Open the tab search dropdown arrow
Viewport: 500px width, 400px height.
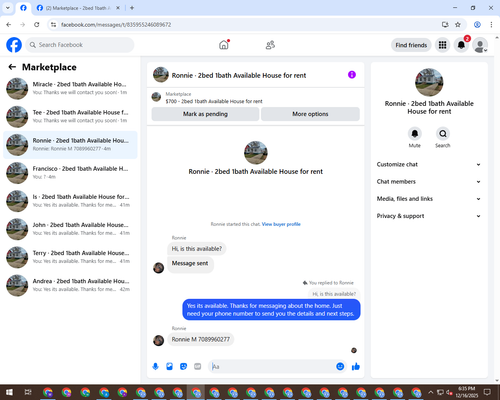[8, 8]
